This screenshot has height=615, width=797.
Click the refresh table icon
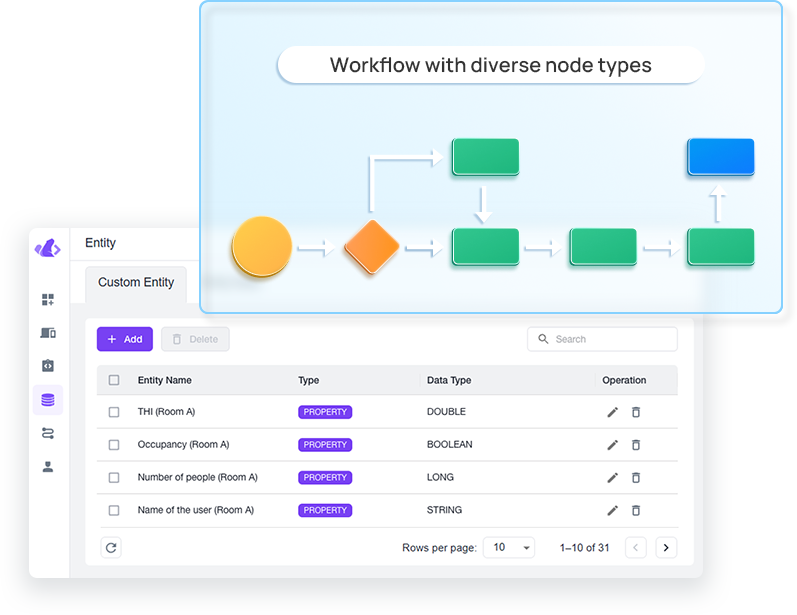111,547
